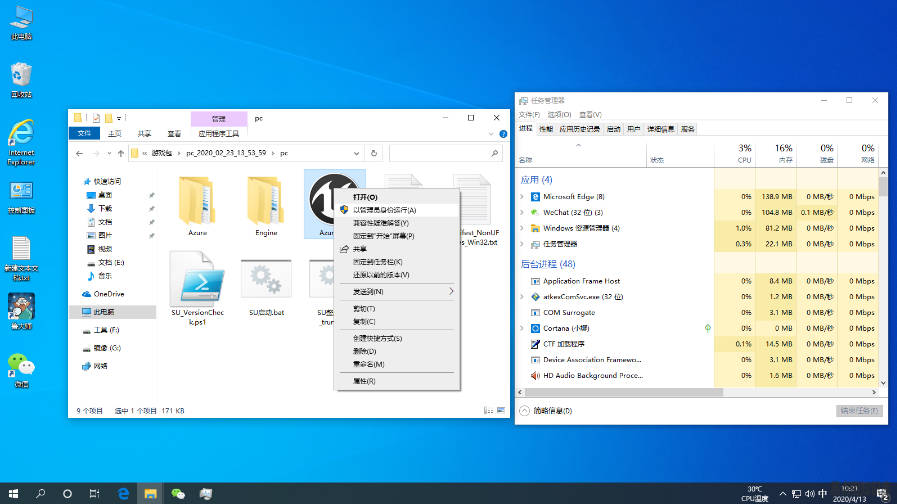This screenshot has width=897, height=504.
Task: Choose 以管理员身份运行(A) in the context menu
Action: point(384,210)
